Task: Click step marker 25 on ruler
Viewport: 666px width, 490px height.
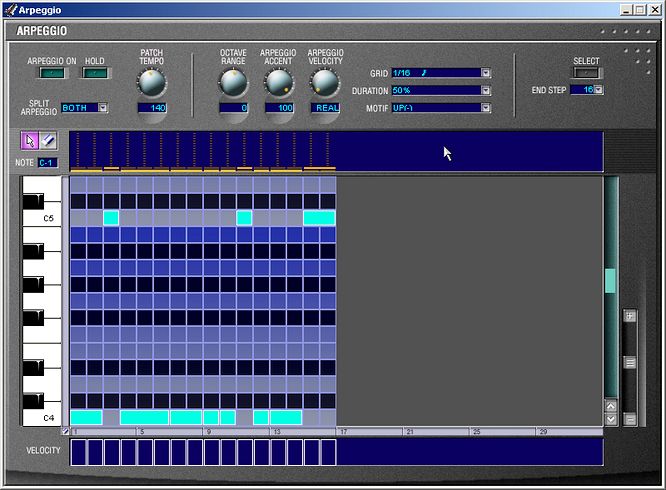Action: tap(477, 432)
